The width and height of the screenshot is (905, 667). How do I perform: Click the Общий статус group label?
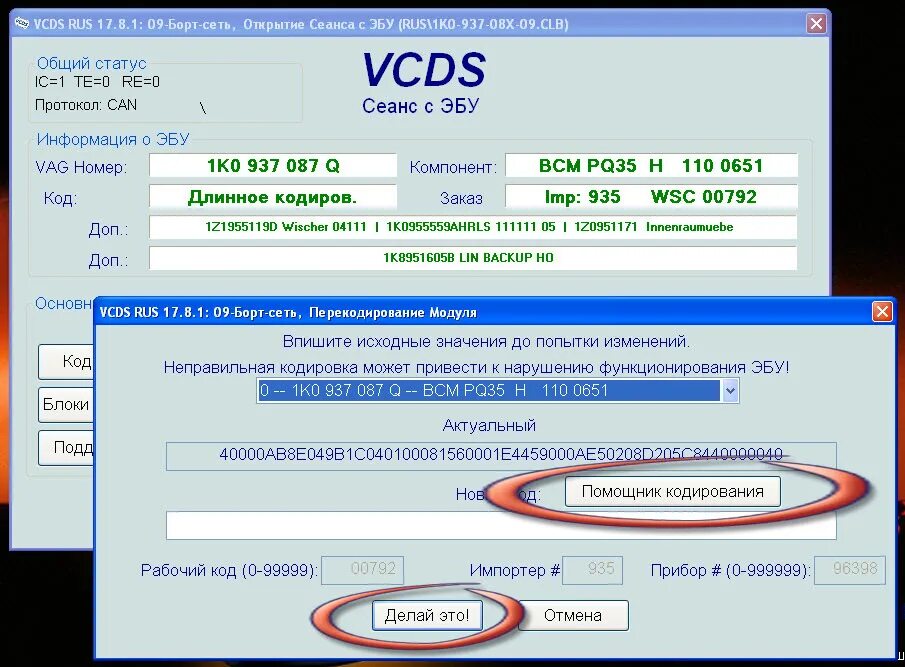pyautogui.click(x=91, y=63)
